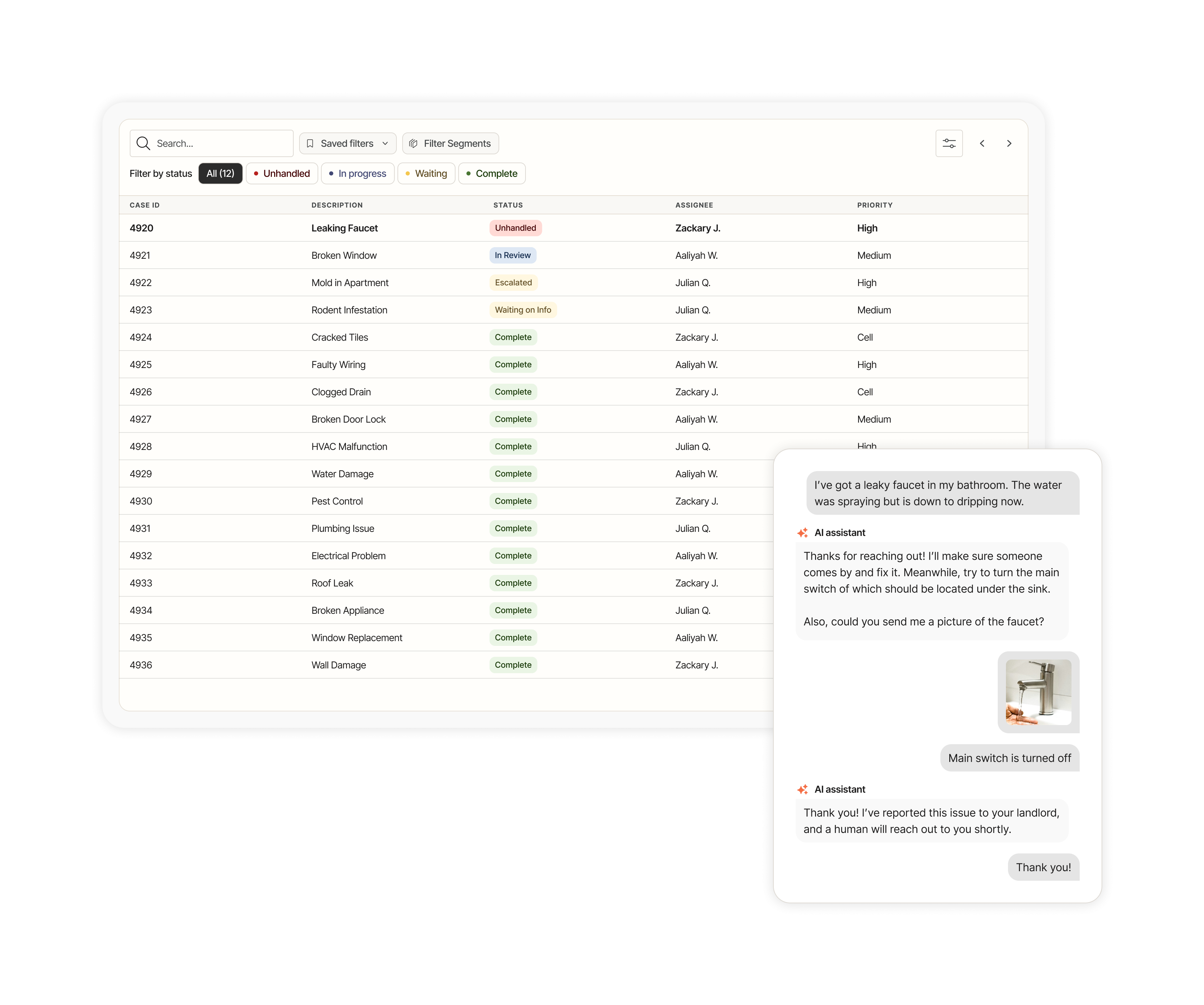Image resolution: width=1204 pixels, height=1005 pixels.
Task: Filter by Unhandled status
Action: click(x=281, y=174)
